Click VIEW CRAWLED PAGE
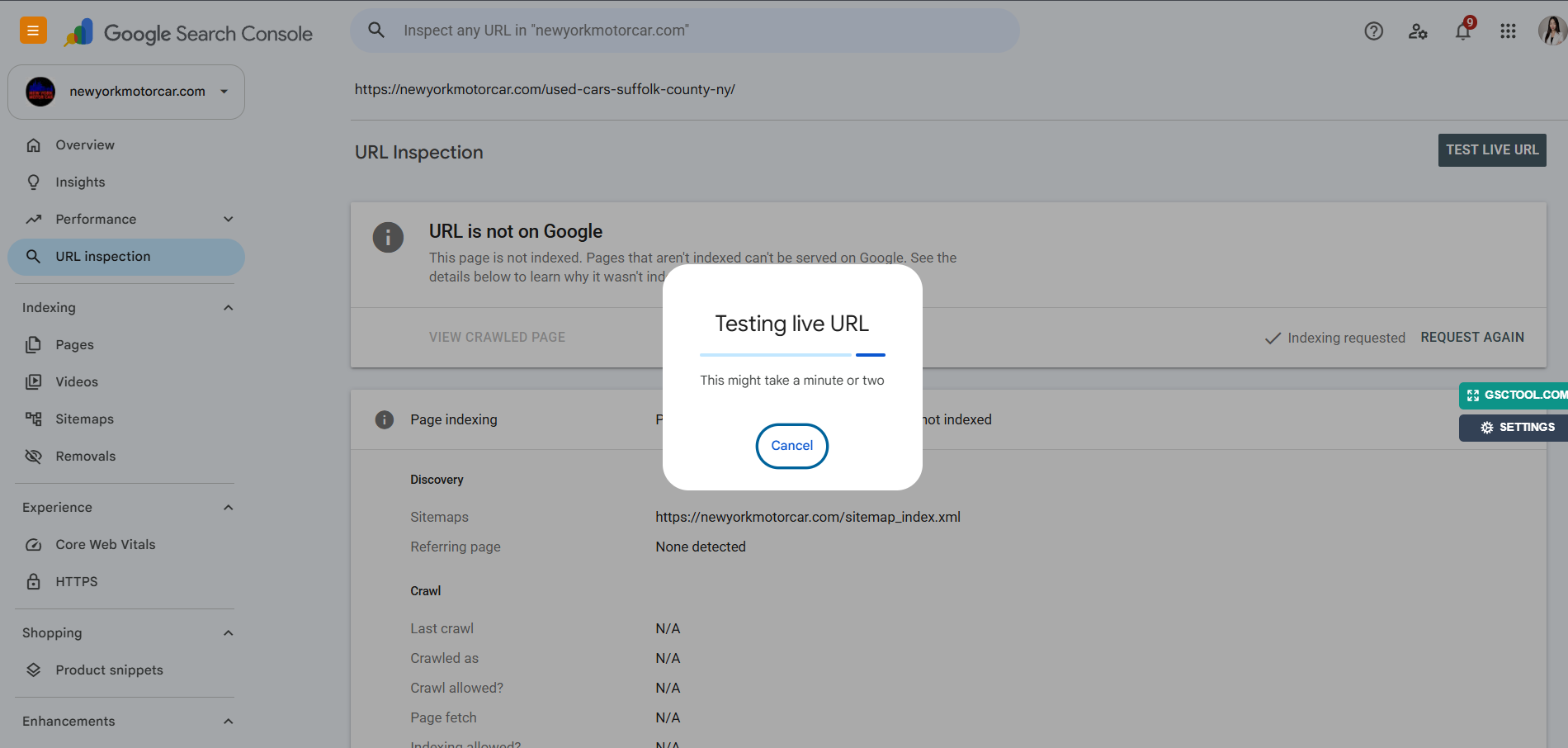Screen dimensions: 1568x748 (x=497, y=338)
